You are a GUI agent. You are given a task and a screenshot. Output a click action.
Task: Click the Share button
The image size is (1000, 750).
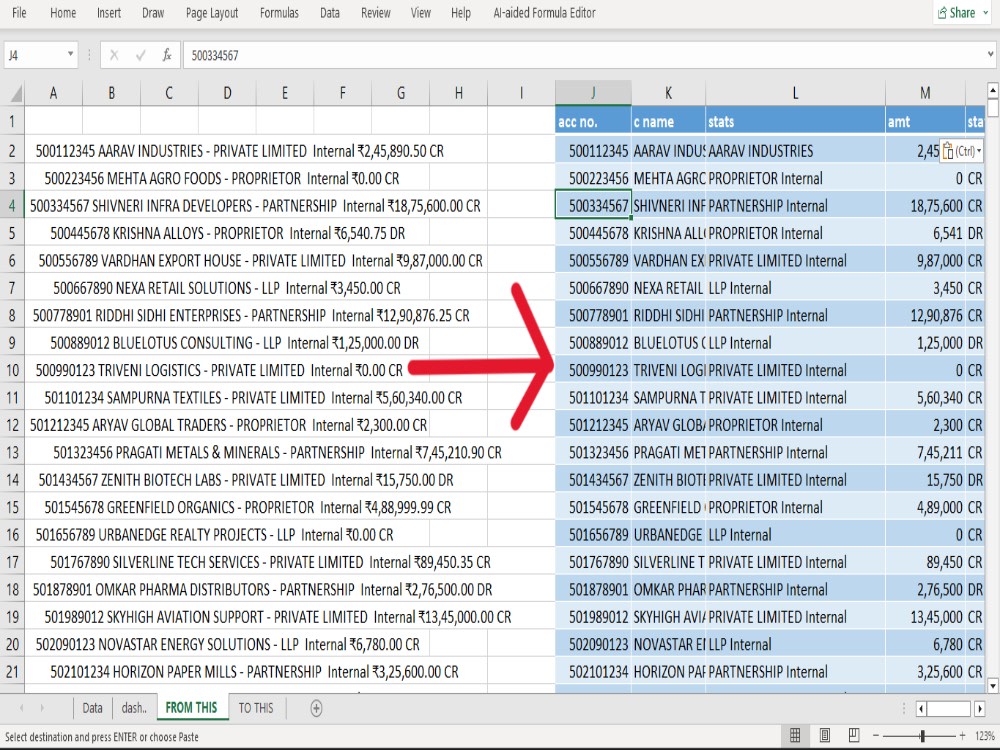tap(962, 13)
